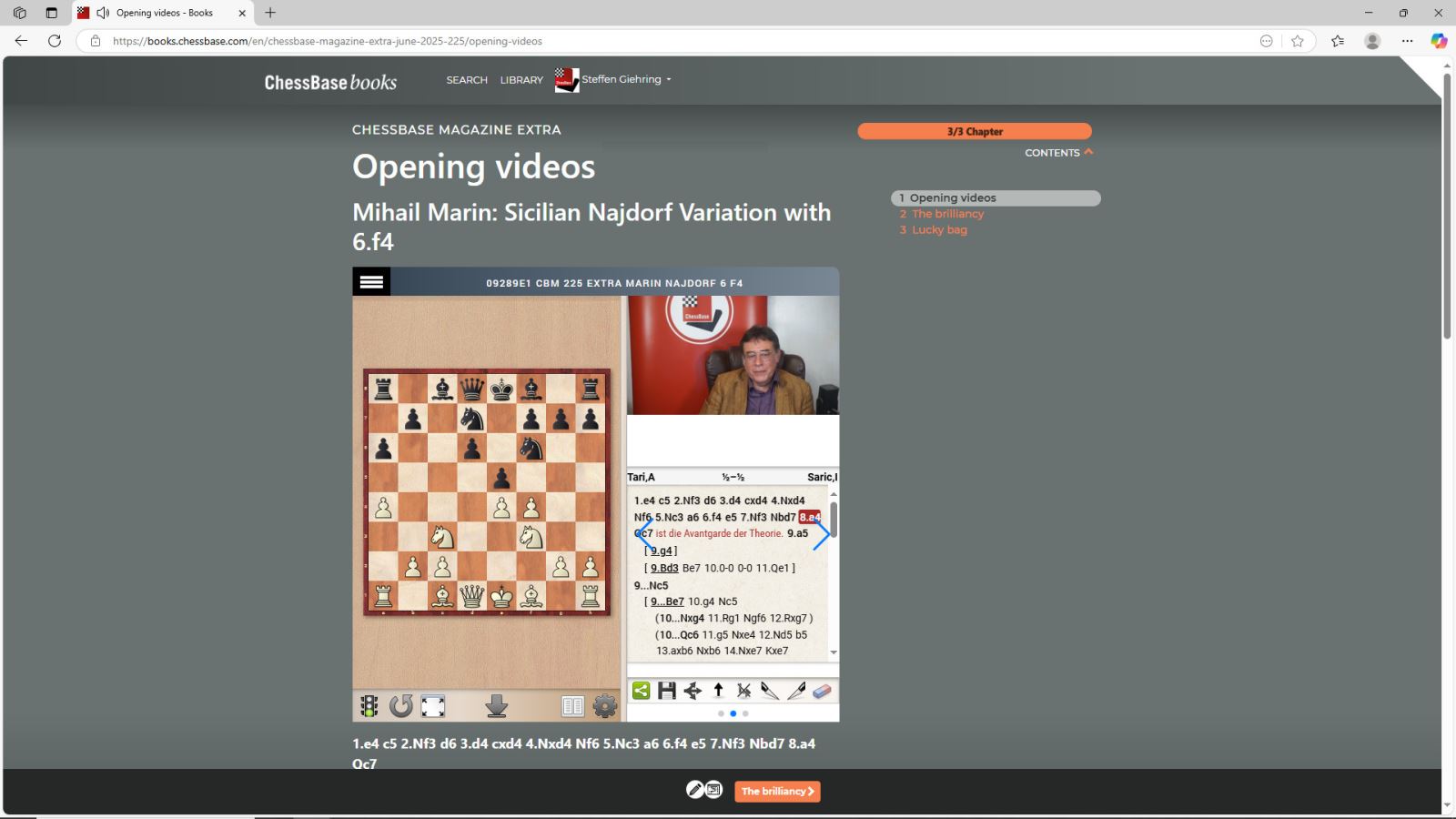Go to The brilliancy chapter
The image size is (1456, 819).
(948, 213)
